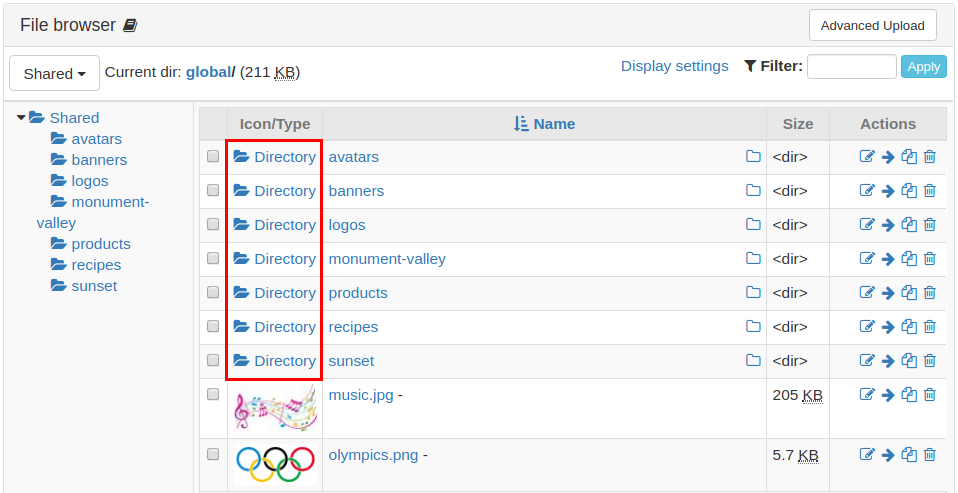Collapse the Shared tree node arrow

tap(21, 117)
